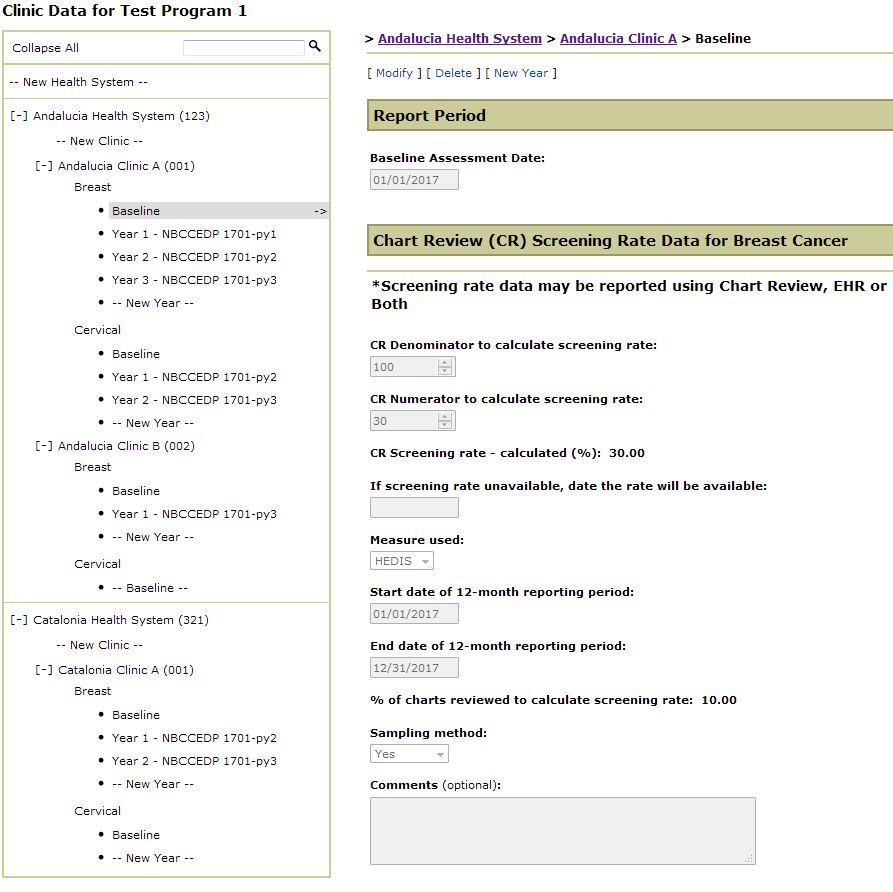Click the Comments text area
This screenshot has height=892, width=893.
(562, 830)
